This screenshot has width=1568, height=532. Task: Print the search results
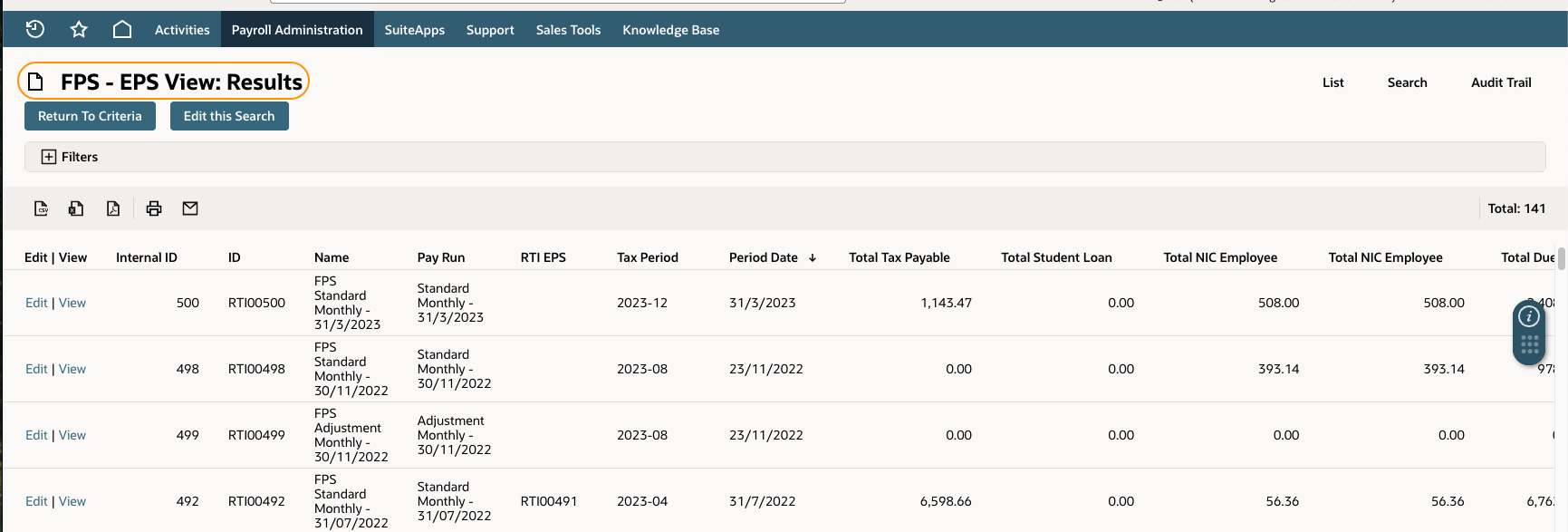click(154, 208)
